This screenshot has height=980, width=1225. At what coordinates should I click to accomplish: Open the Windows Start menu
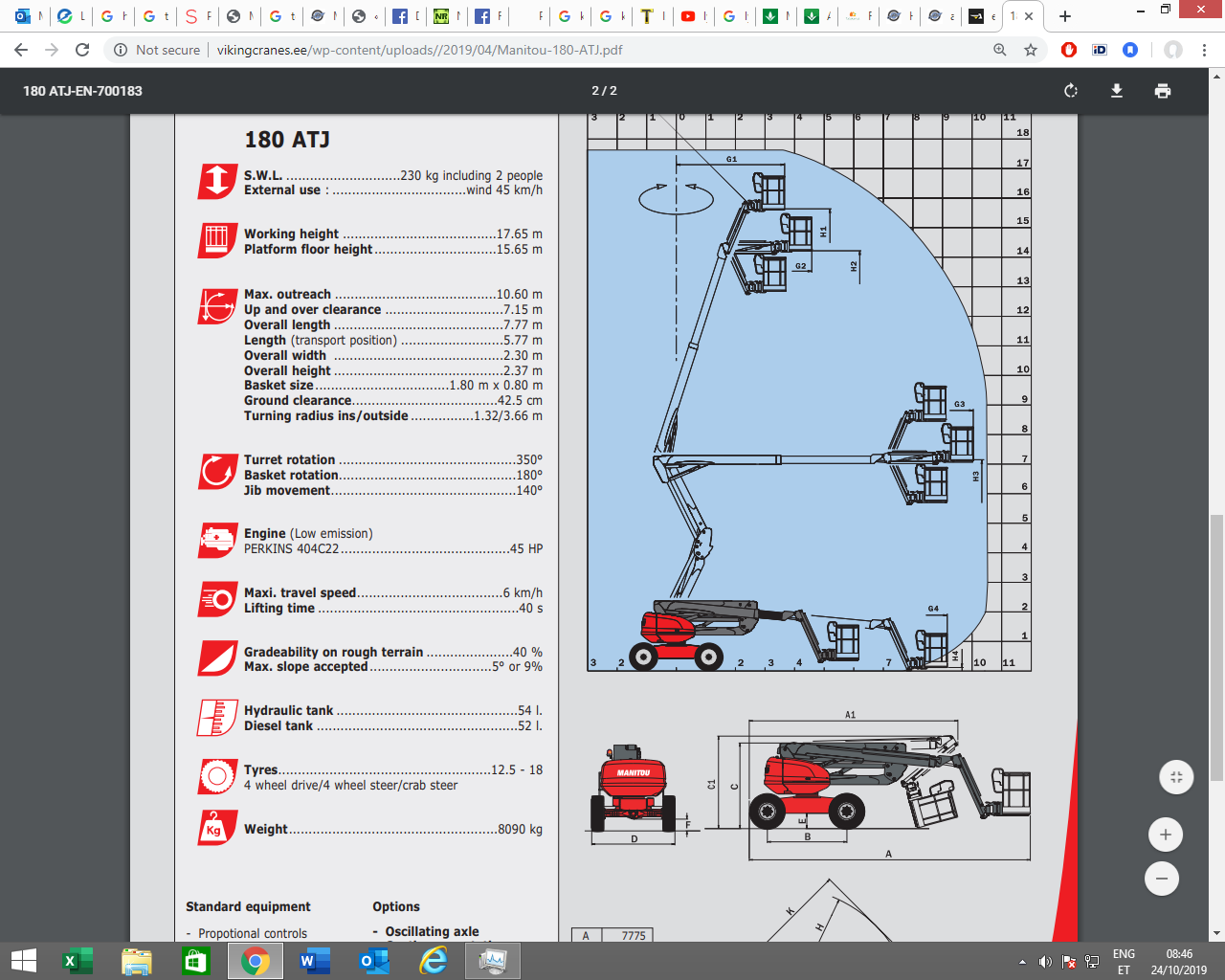[23, 961]
